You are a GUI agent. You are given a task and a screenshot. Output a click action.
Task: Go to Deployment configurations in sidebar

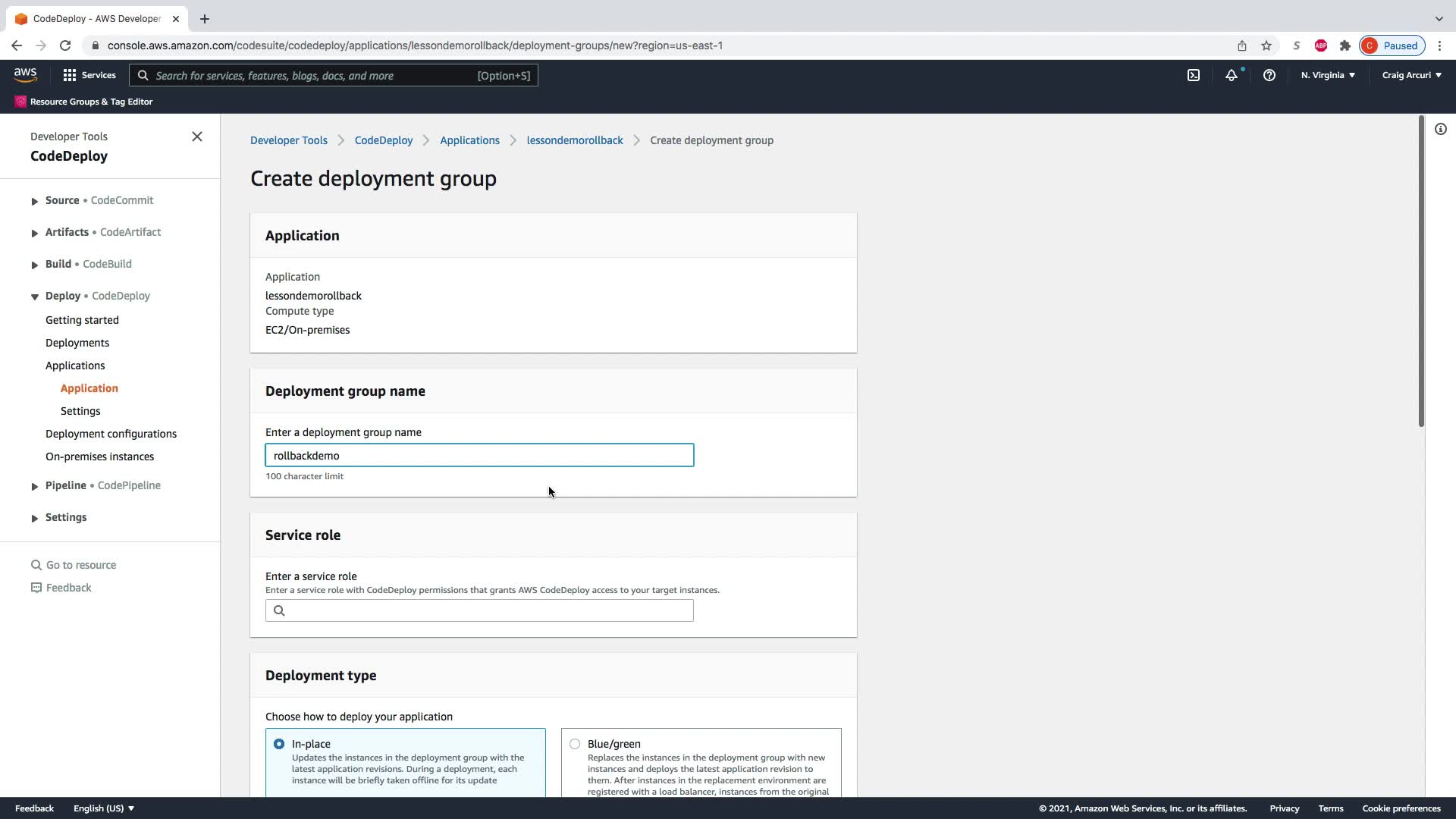(x=111, y=434)
